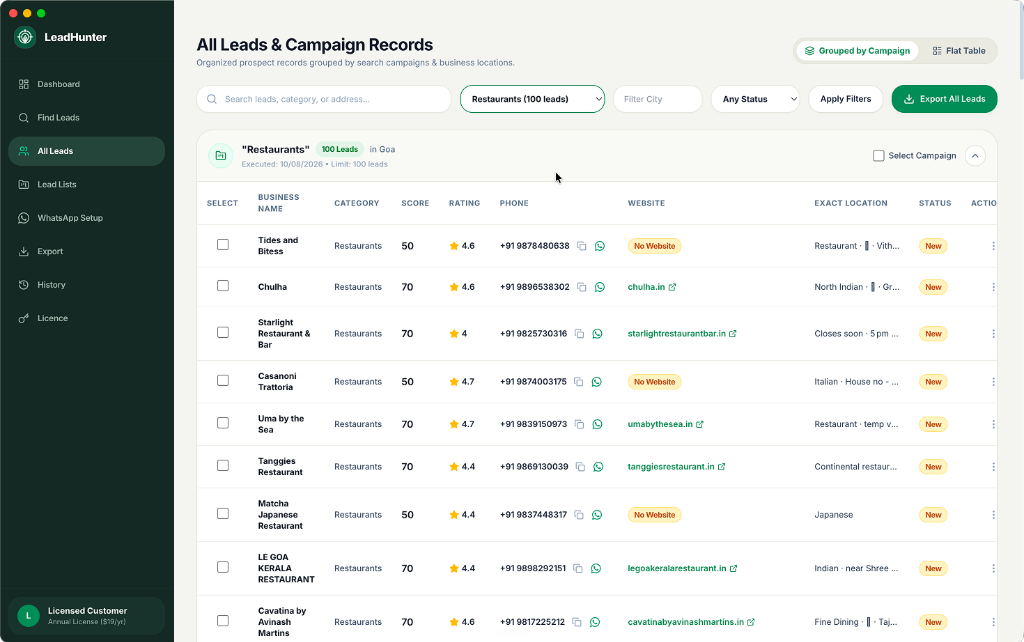
Task: Open chulha.in website link
Action: pyautogui.click(x=652, y=287)
